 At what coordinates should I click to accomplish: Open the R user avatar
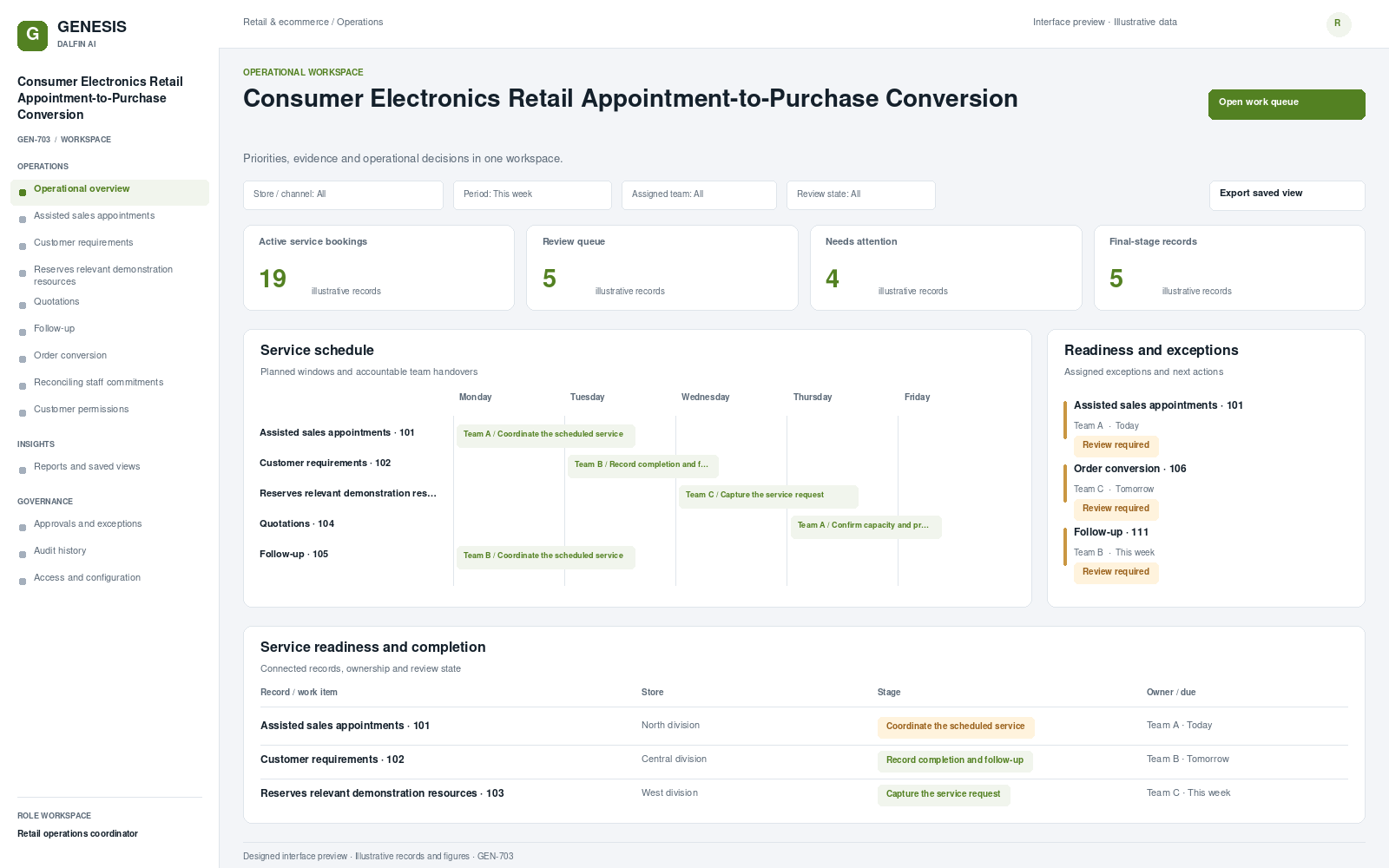coord(1339,23)
